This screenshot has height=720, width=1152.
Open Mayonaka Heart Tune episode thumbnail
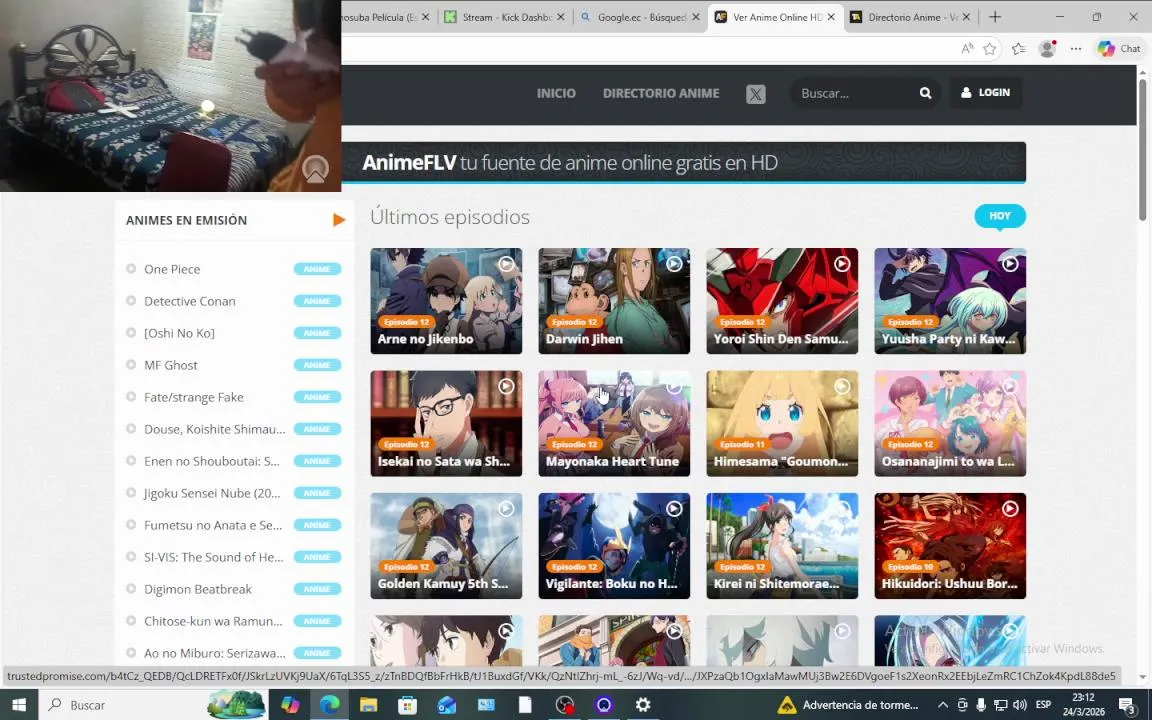coord(614,423)
